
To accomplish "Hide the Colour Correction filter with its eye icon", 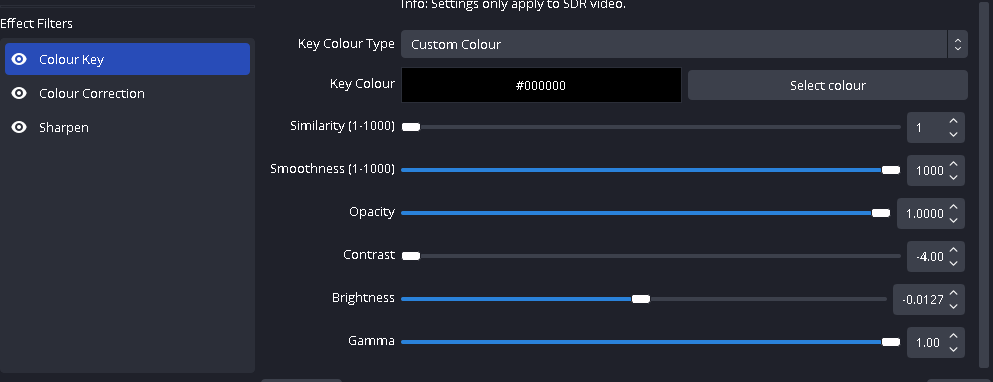I will coord(20,93).
